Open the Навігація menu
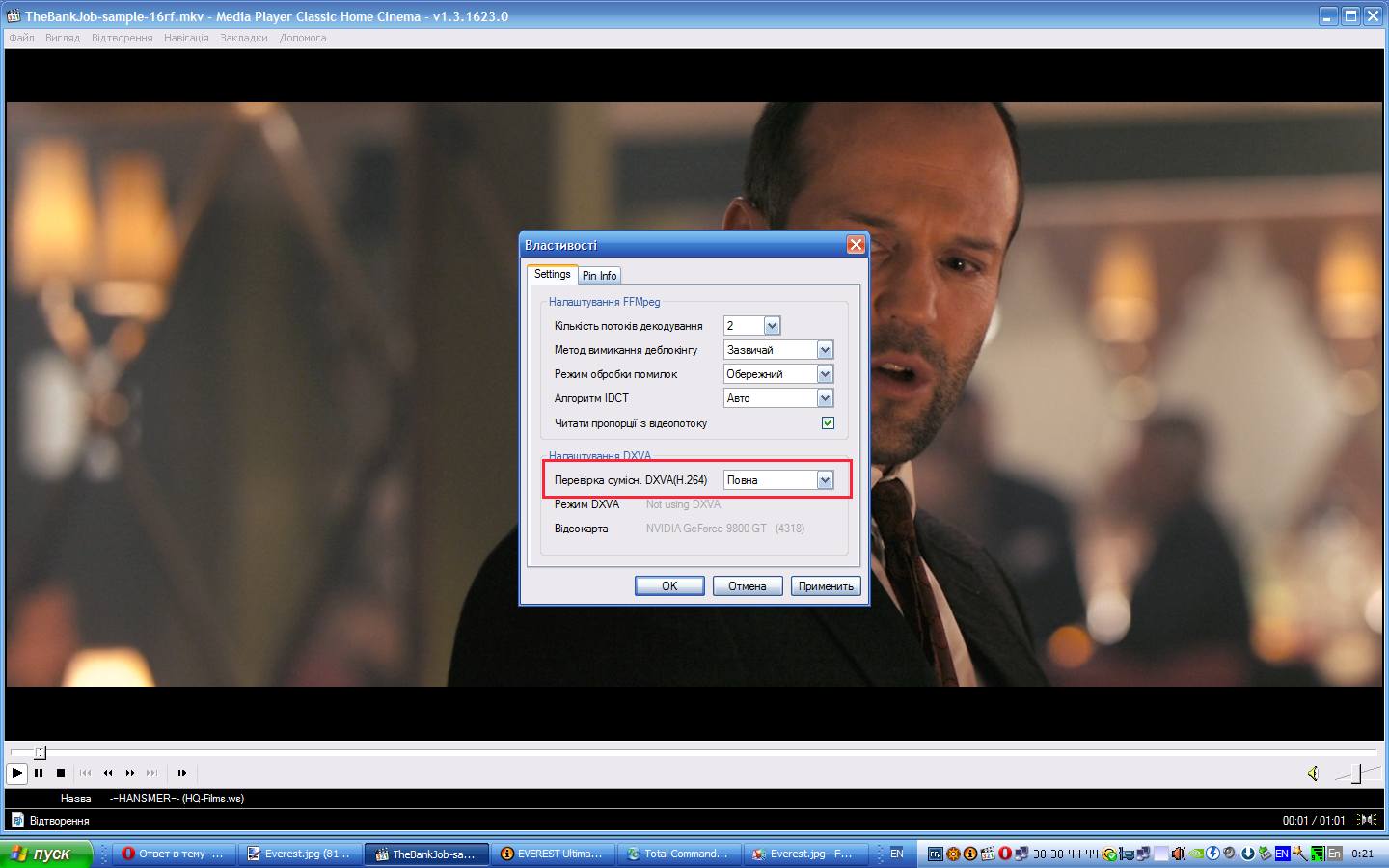The image size is (1389, 868). 186,38
